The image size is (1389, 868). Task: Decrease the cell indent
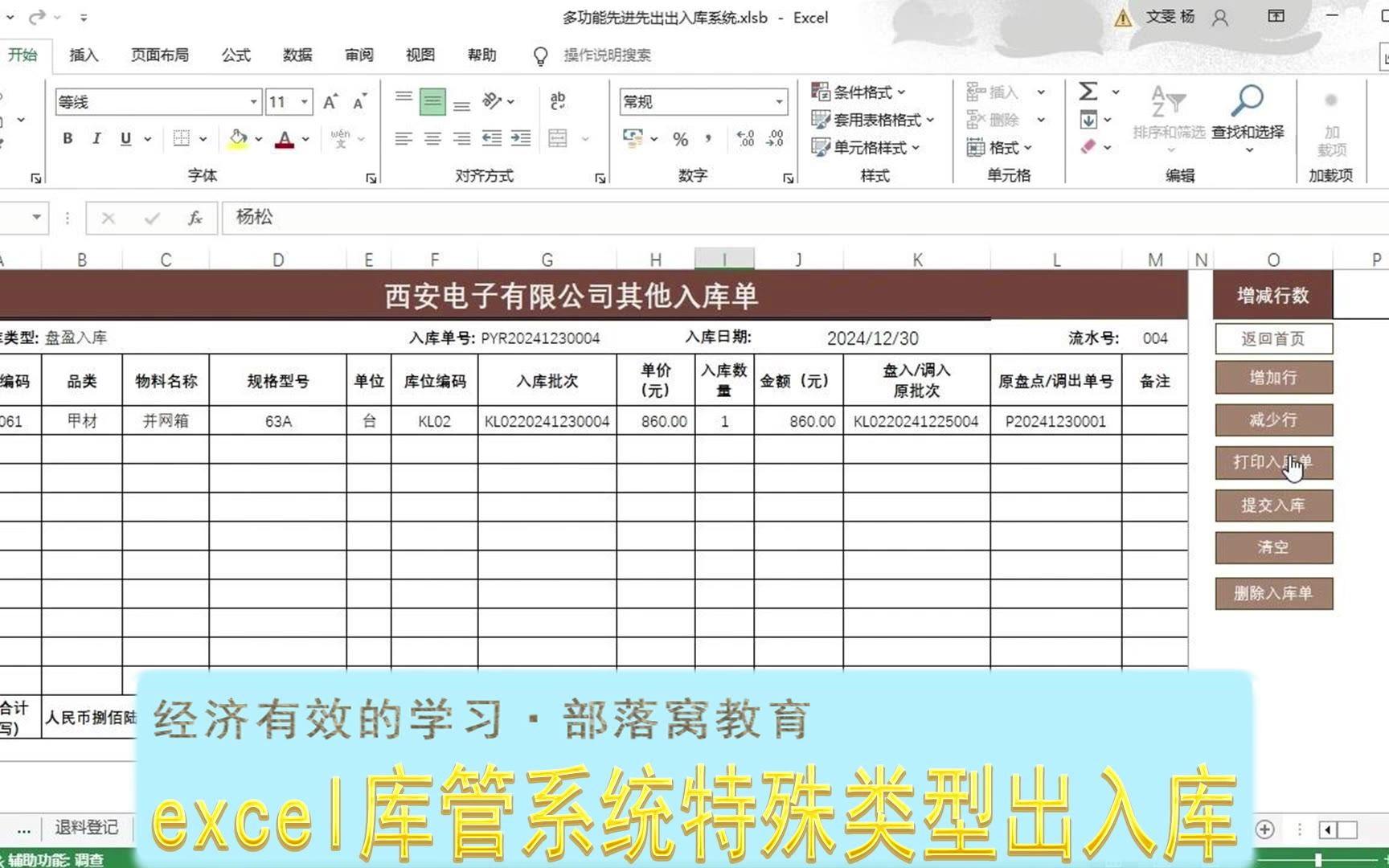491,138
